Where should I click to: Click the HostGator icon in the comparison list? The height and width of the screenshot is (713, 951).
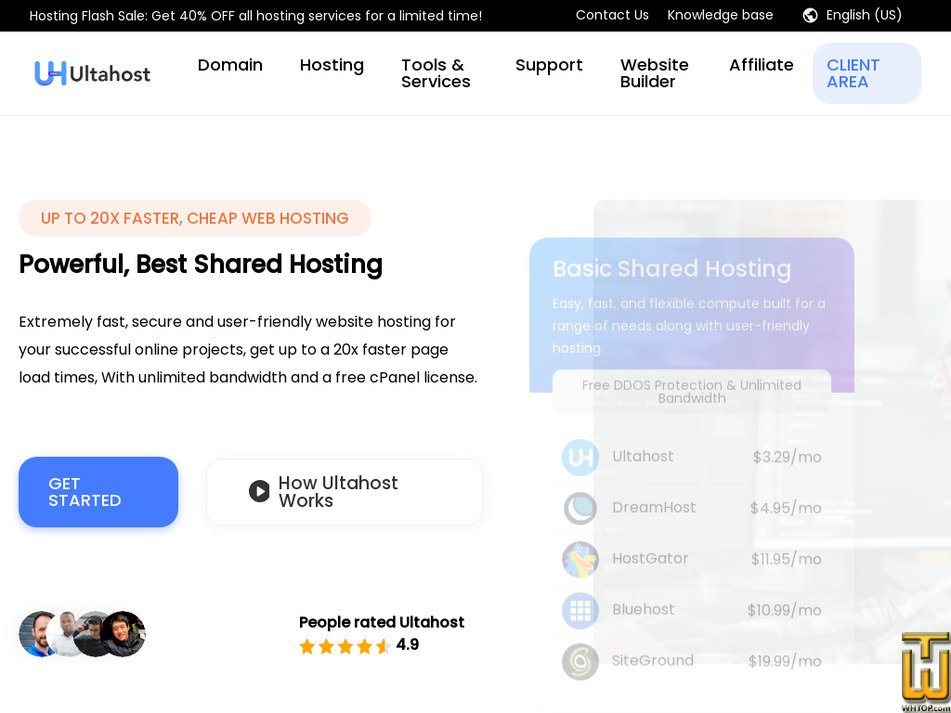tap(580, 559)
